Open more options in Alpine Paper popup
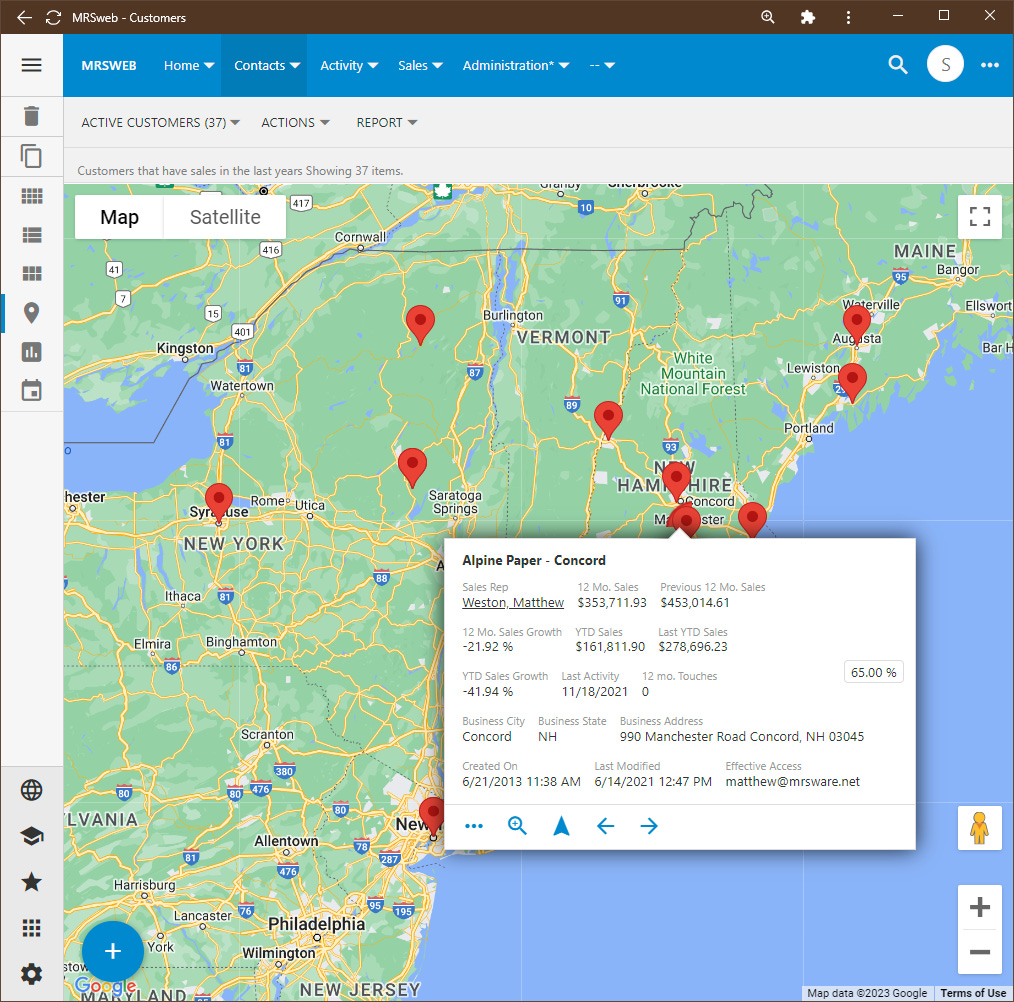This screenshot has height=1002, width=1014. click(473, 826)
